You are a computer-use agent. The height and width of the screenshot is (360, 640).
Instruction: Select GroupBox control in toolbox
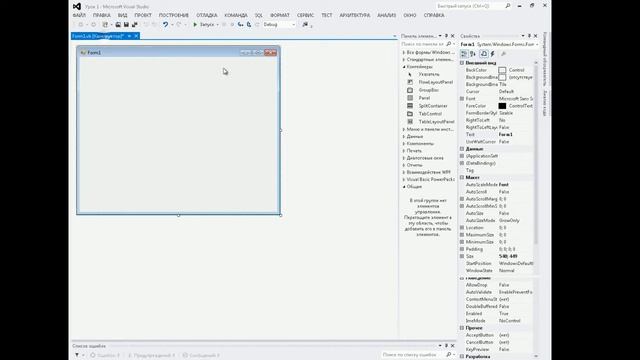[429, 90]
